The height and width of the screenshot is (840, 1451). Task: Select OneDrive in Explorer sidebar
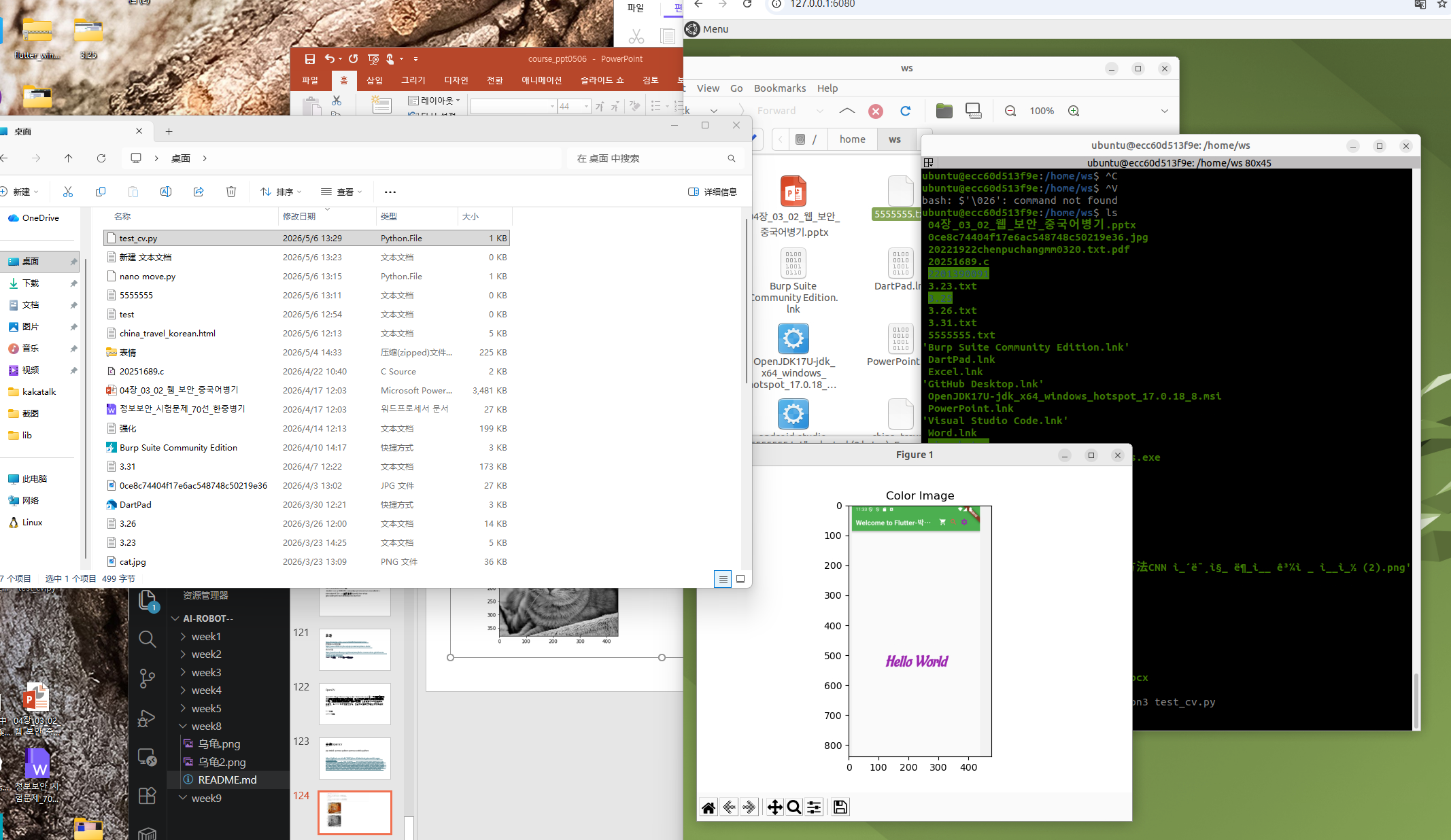click(x=40, y=218)
